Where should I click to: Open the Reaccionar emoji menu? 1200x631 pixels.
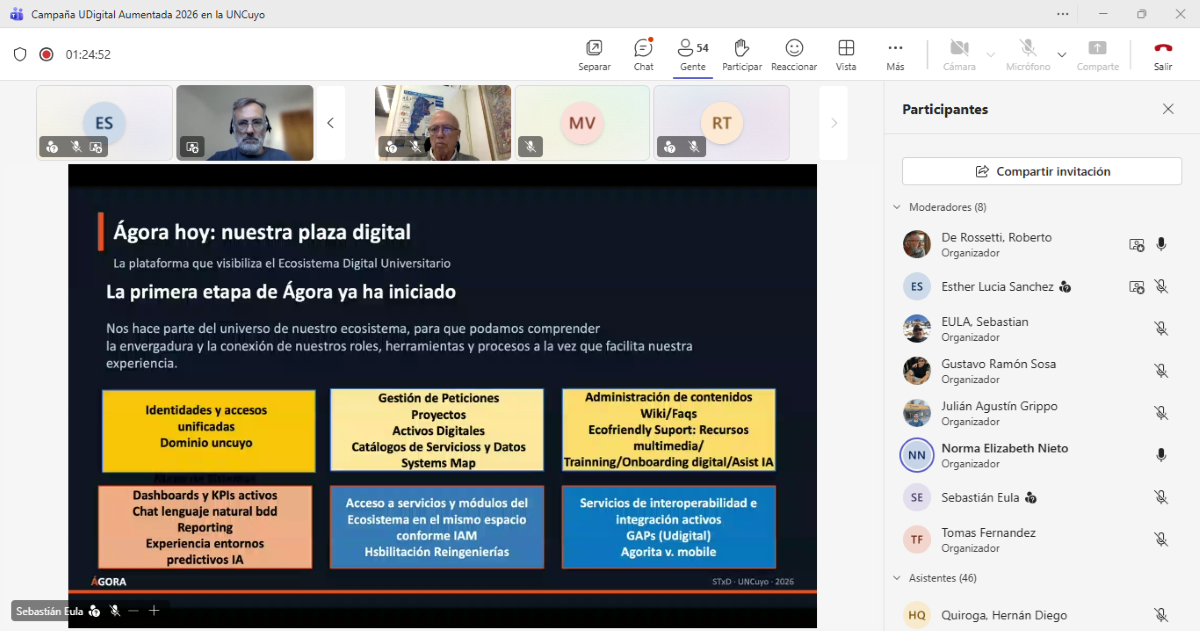click(x=794, y=54)
